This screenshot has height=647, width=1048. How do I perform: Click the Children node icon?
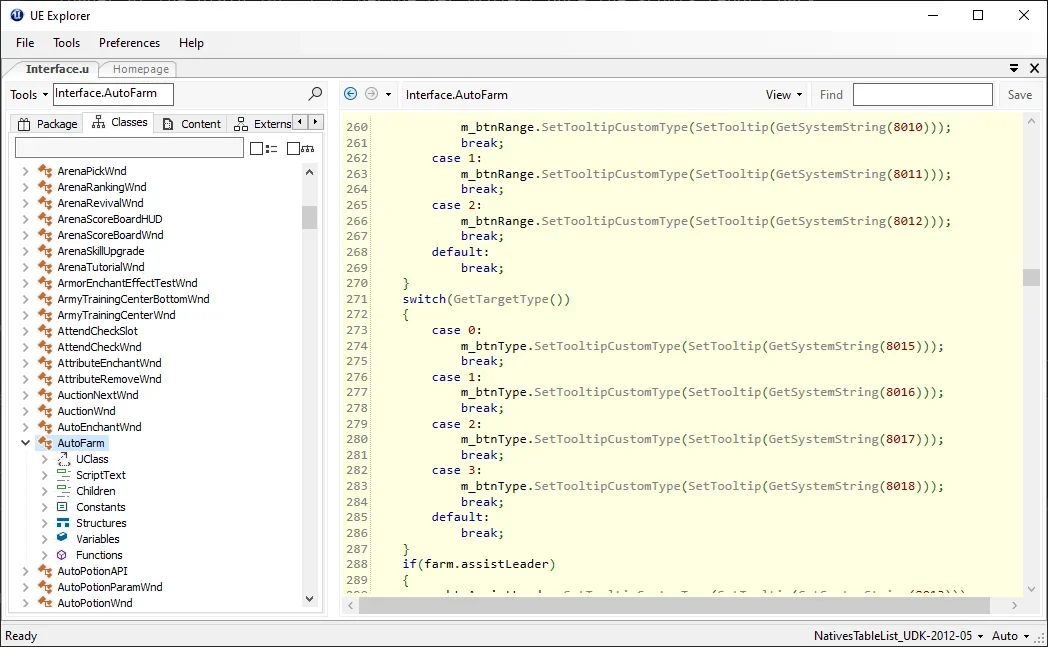tap(63, 491)
